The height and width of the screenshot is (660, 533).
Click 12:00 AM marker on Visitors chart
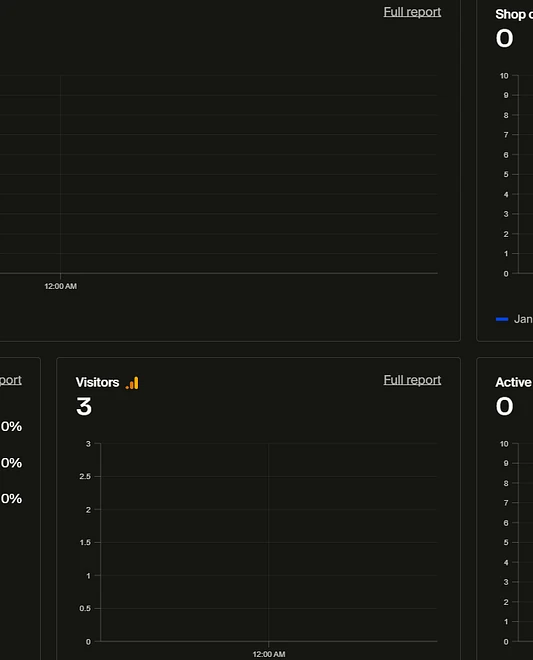click(x=269, y=654)
